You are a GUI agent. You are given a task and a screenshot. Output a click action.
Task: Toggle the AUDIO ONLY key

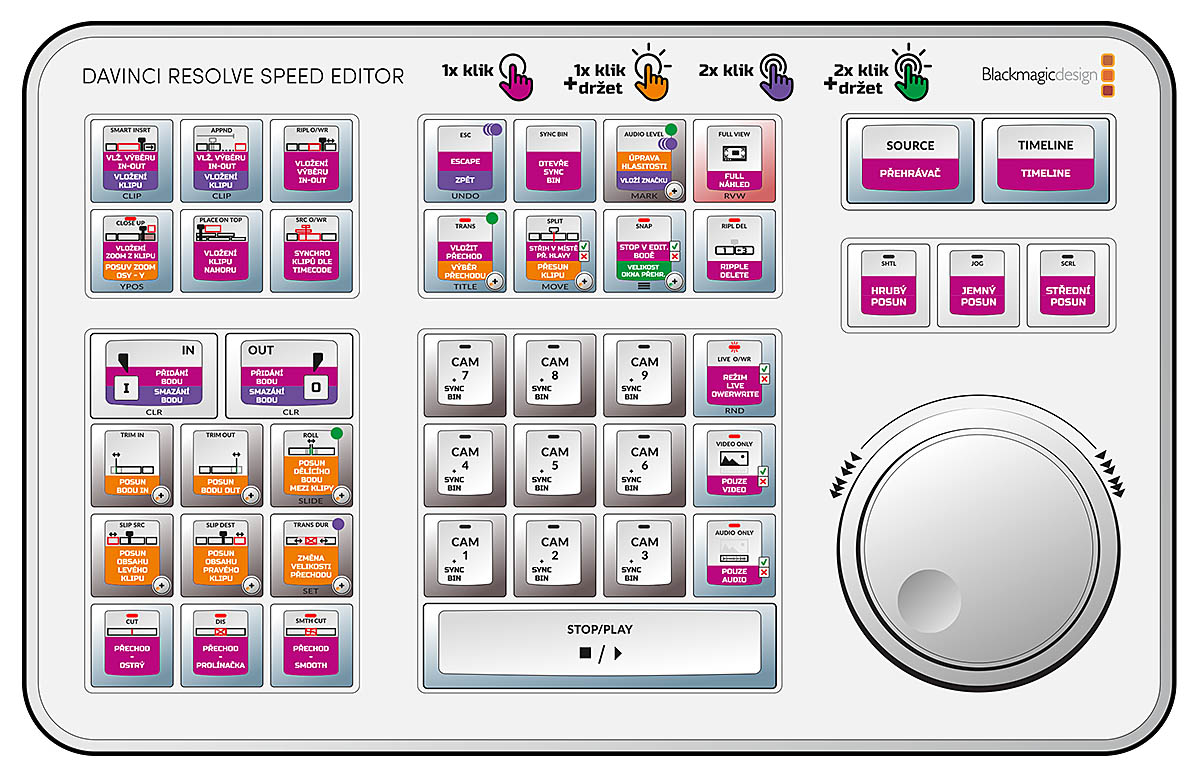(x=735, y=556)
